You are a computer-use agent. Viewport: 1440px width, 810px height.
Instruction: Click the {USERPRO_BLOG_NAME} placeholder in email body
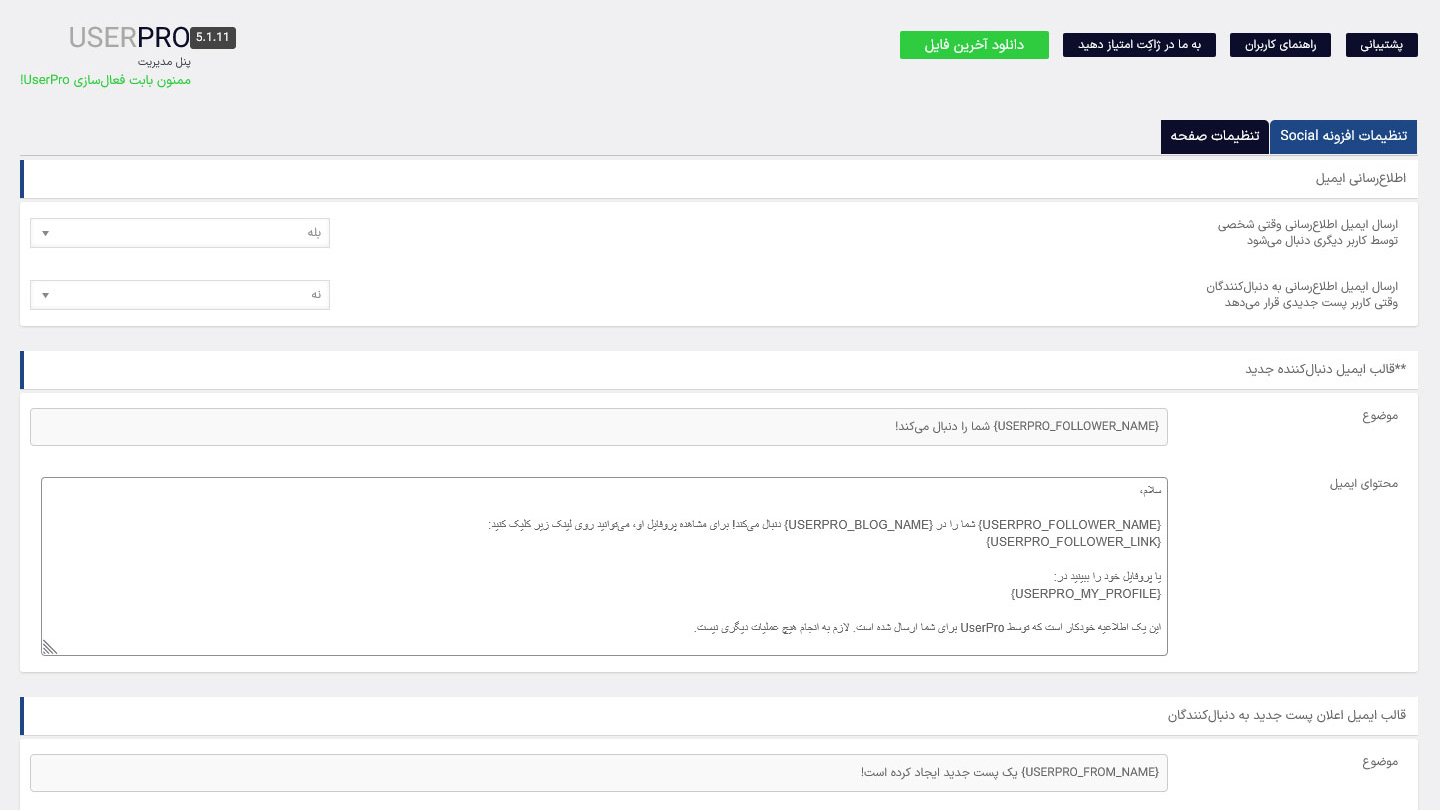pos(858,525)
